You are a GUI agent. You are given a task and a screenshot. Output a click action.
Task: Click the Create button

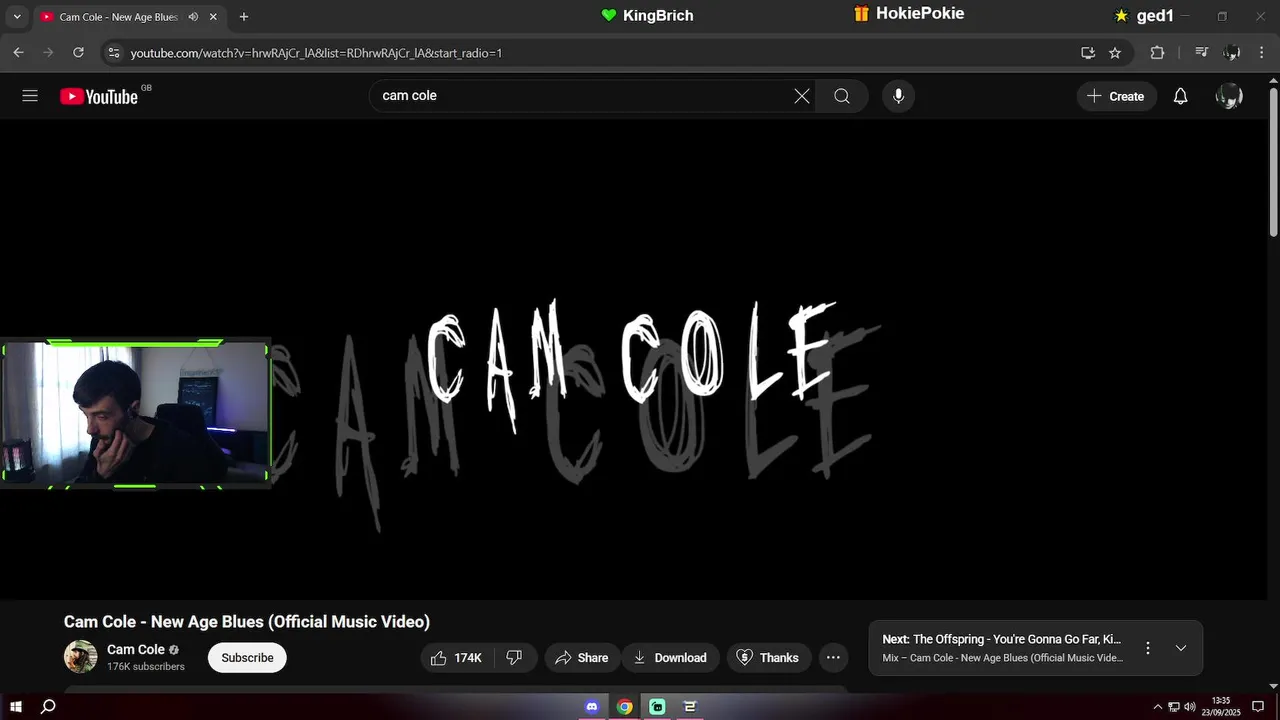point(1116,96)
